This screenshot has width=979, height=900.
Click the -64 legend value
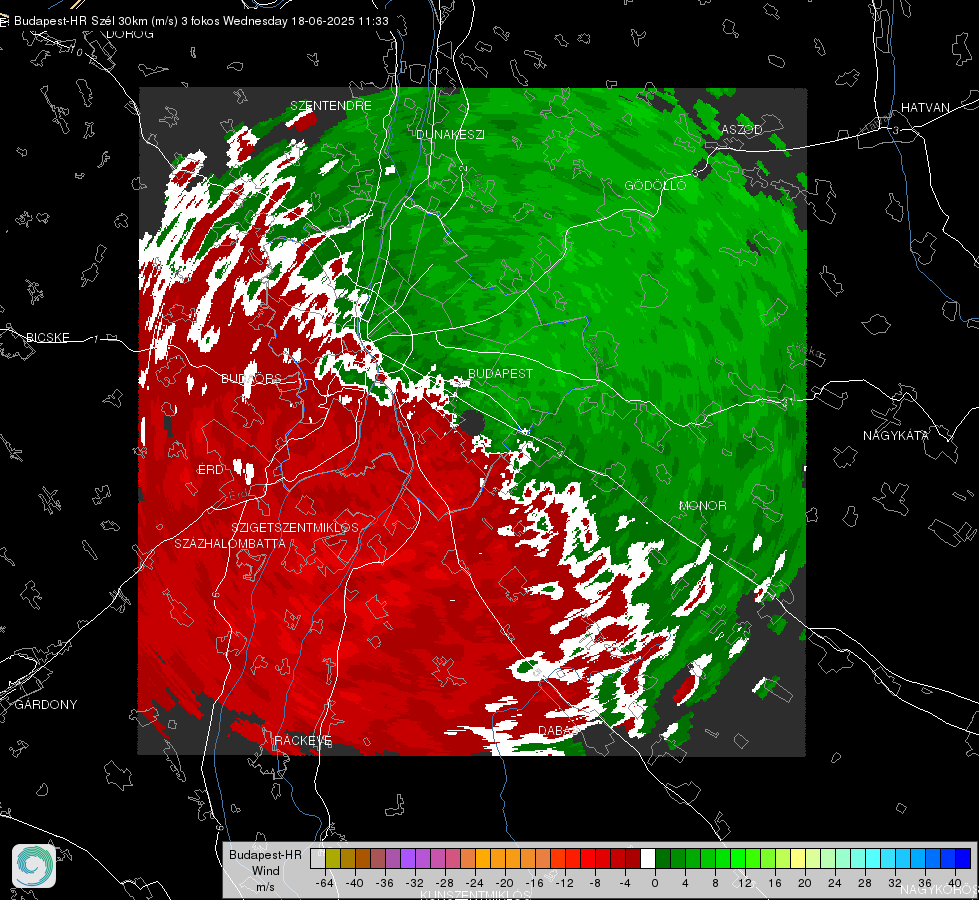(x=325, y=883)
